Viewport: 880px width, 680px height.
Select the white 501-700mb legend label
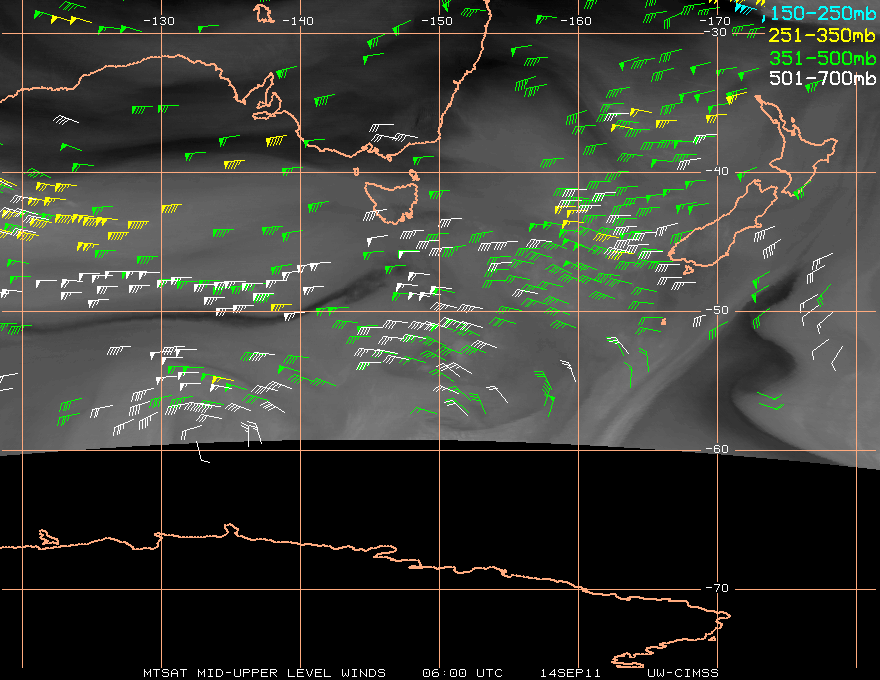pos(820,79)
